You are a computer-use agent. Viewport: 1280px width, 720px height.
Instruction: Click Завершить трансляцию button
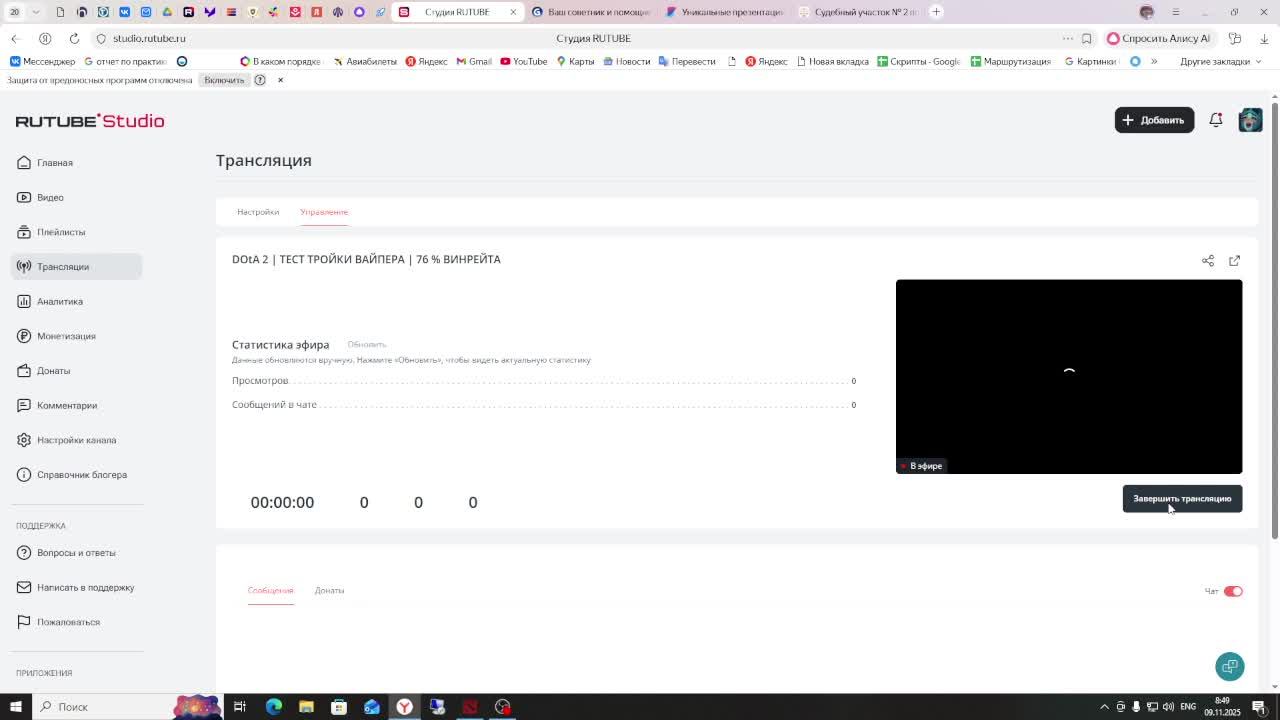tap(1182, 499)
